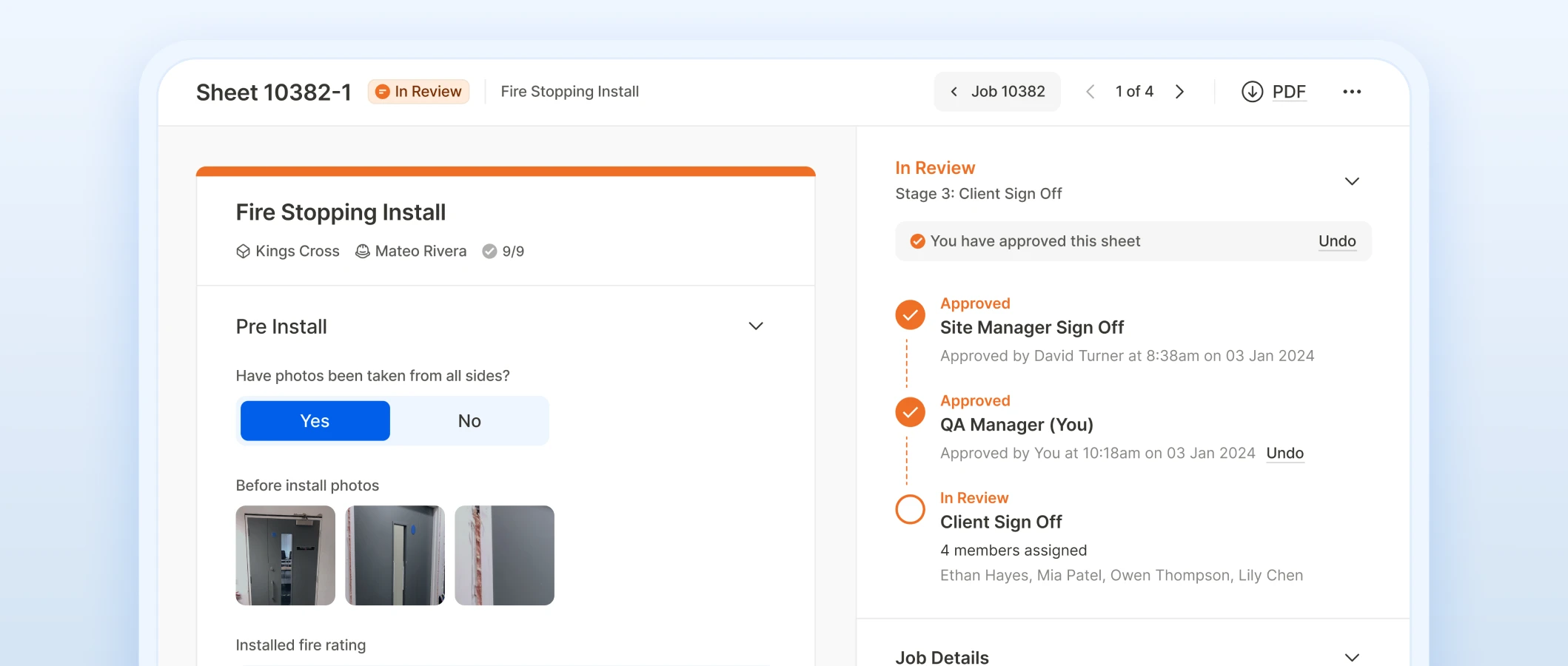Select Yes for photos taken from all sides
Viewport: 1568px width, 666px height.
click(x=315, y=421)
